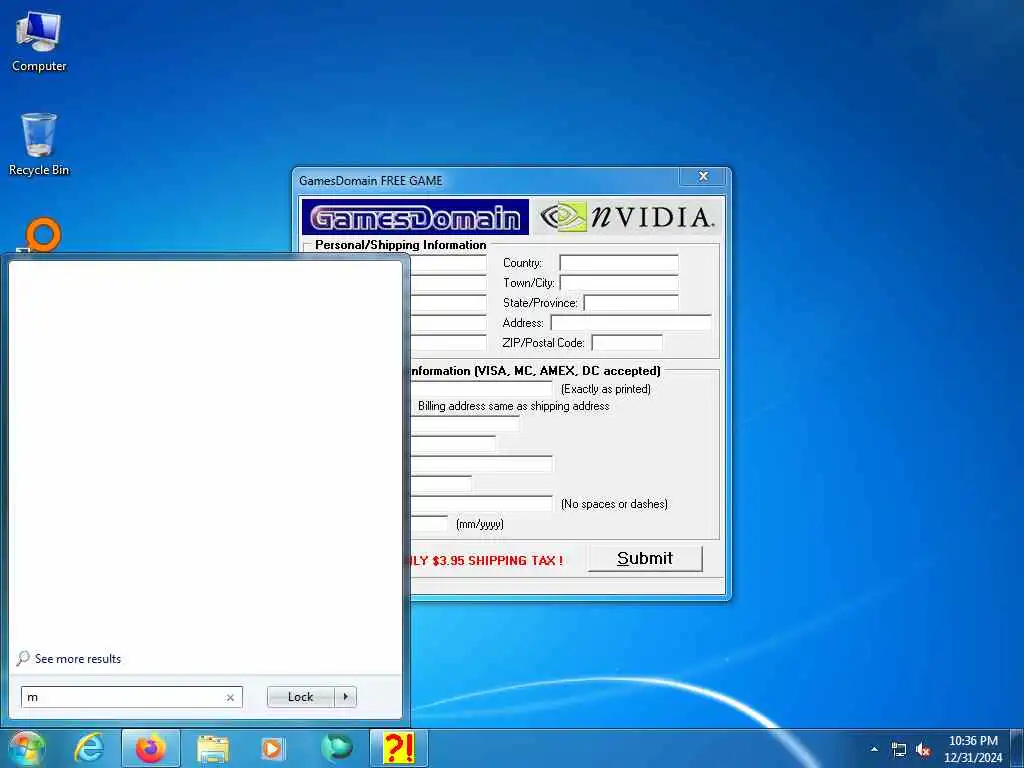1024x768 pixels.
Task: Click the green-blue globe taskbar icon
Action: click(x=336, y=748)
